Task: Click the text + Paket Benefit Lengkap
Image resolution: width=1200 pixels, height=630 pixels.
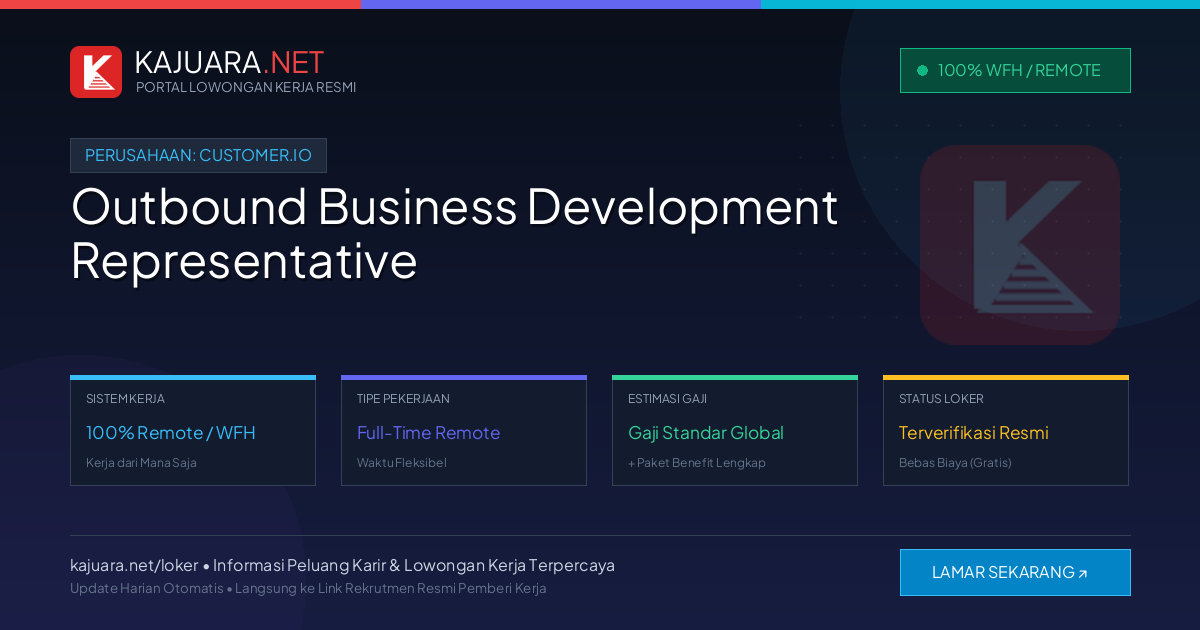Action: coord(697,463)
